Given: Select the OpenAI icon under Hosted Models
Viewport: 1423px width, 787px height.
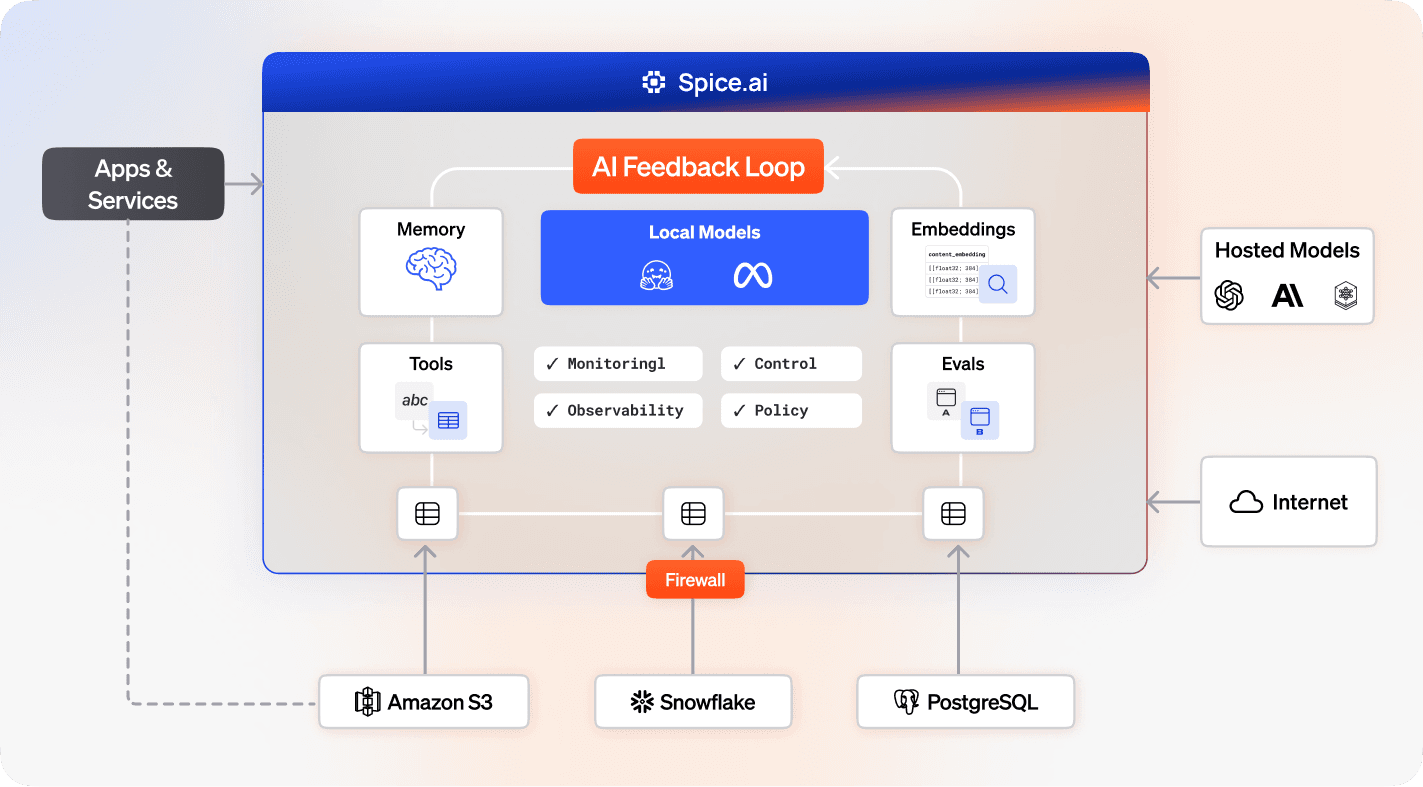Looking at the screenshot, I should click(1229, 296).
